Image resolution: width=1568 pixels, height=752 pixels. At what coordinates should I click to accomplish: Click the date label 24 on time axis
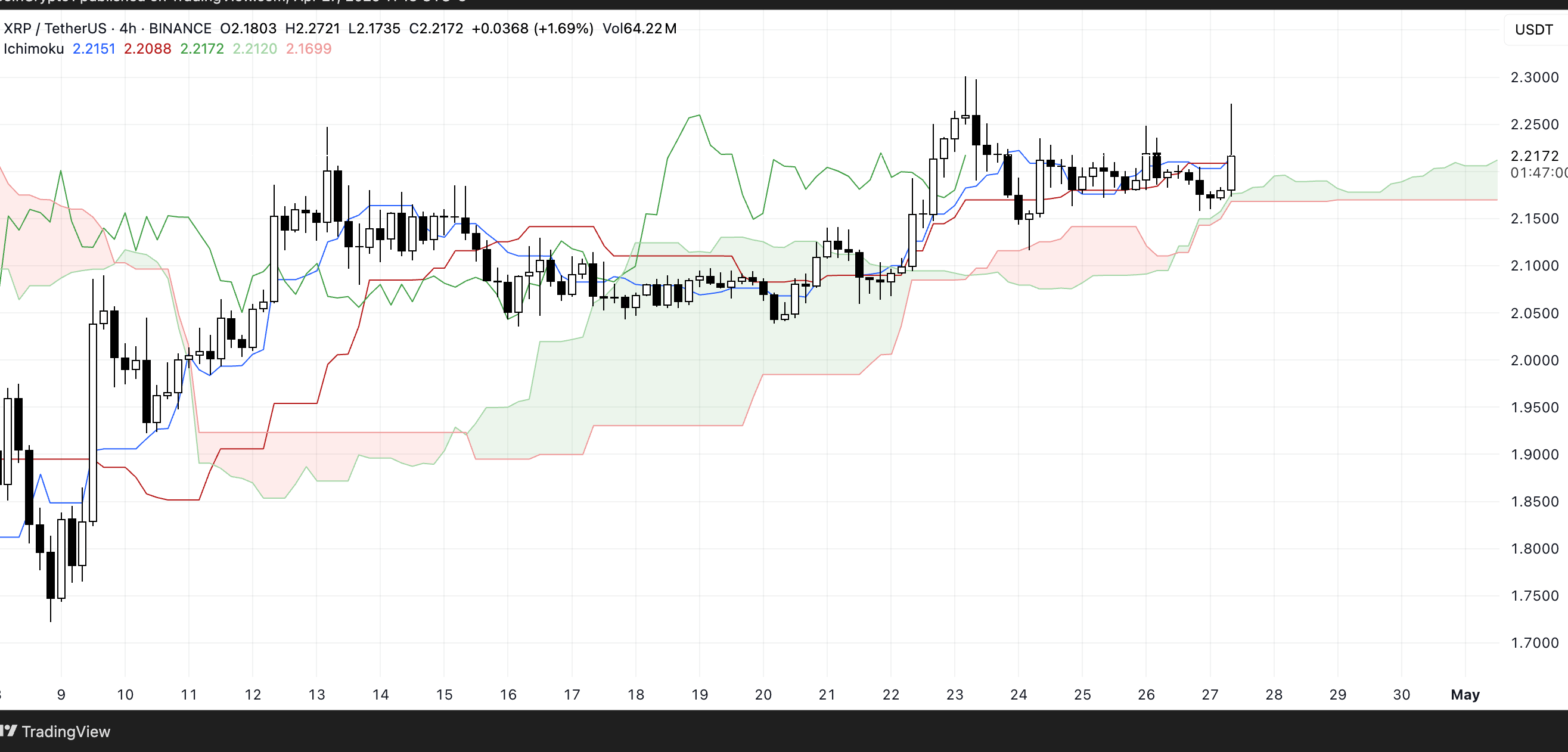click(1019, 694)
